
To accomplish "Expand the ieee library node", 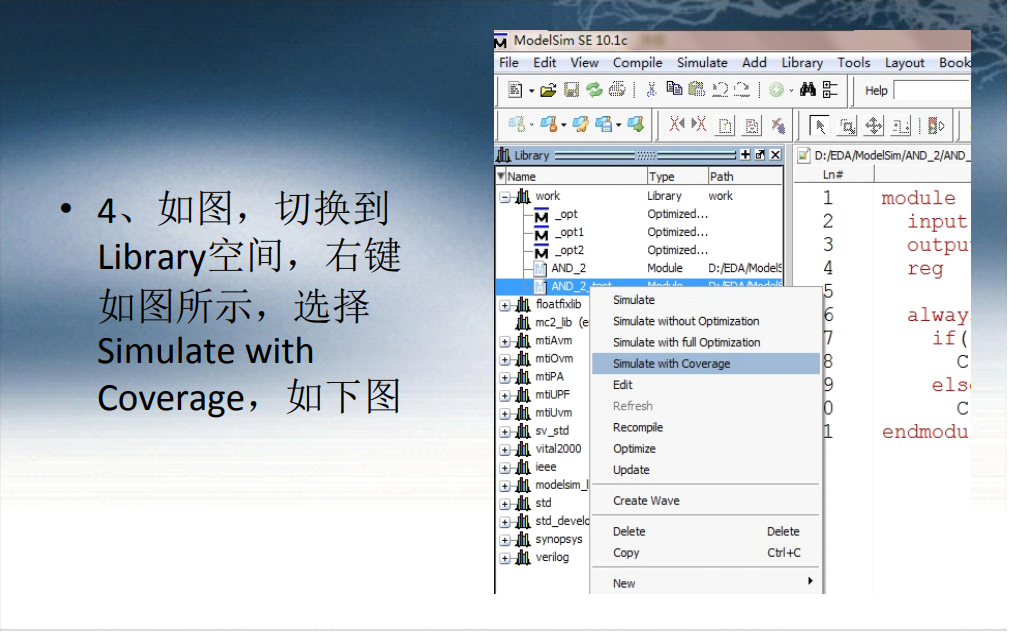I will click(502, 469).
